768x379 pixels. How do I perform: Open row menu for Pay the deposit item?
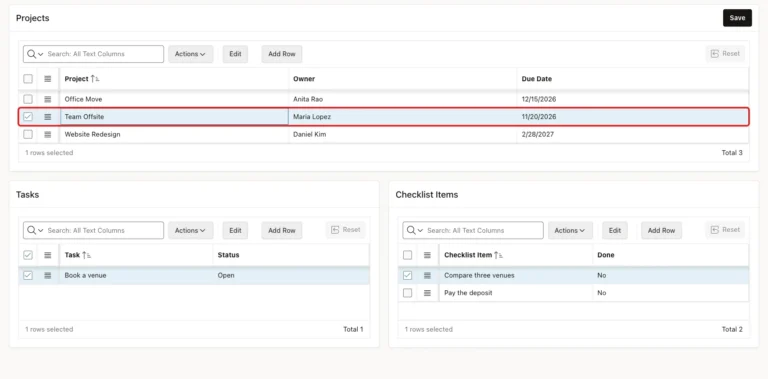pyautogui.click(x=427, y=293)
